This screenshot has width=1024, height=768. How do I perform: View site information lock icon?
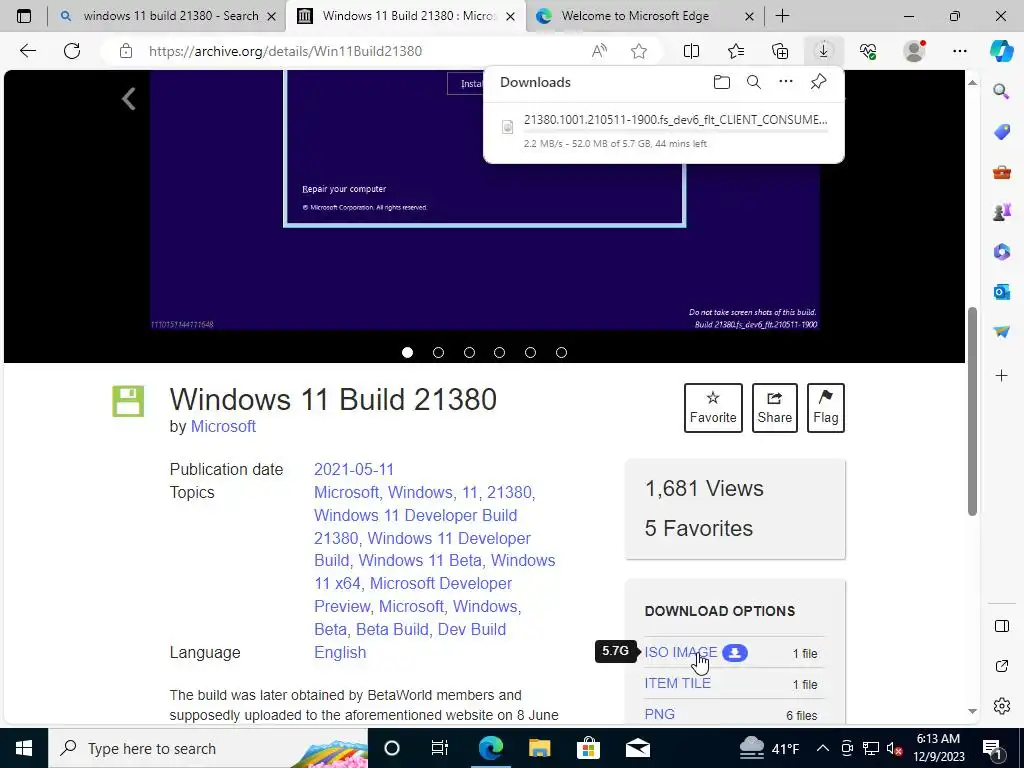(x=126, y=51)
